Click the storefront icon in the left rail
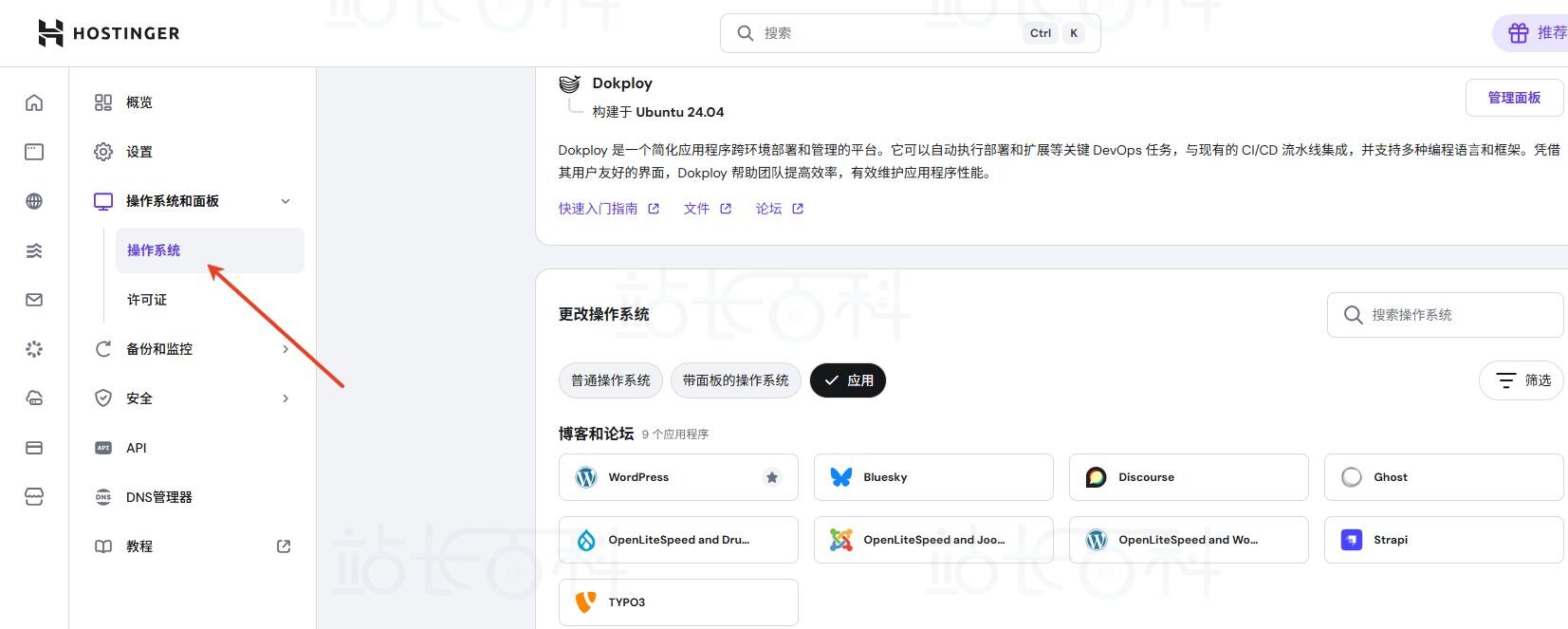 pyautogui.click(x=34, y=497)
